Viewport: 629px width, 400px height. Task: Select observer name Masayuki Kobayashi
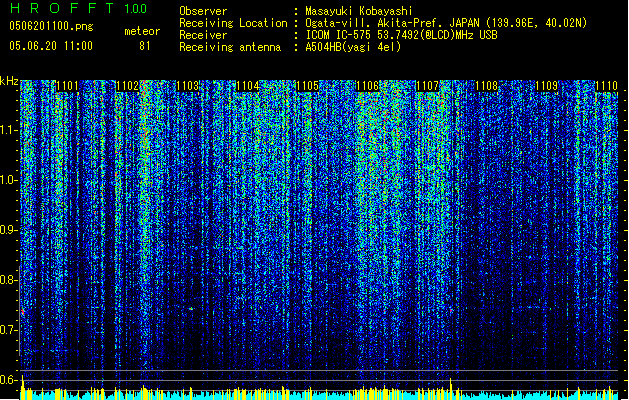(x=359, y=11)
